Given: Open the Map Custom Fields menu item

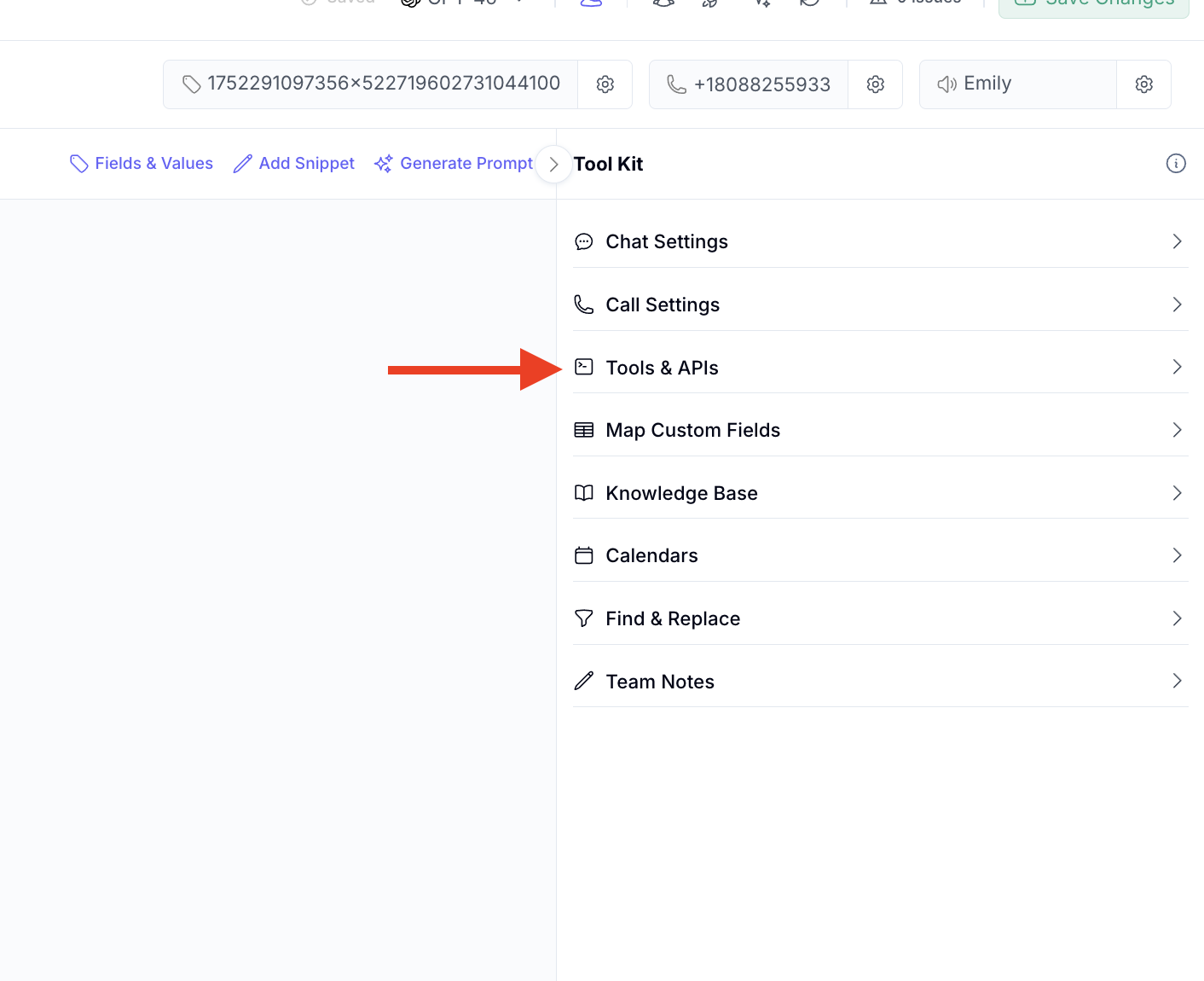Looking at the screenshot, I should [x=692, y=430].
